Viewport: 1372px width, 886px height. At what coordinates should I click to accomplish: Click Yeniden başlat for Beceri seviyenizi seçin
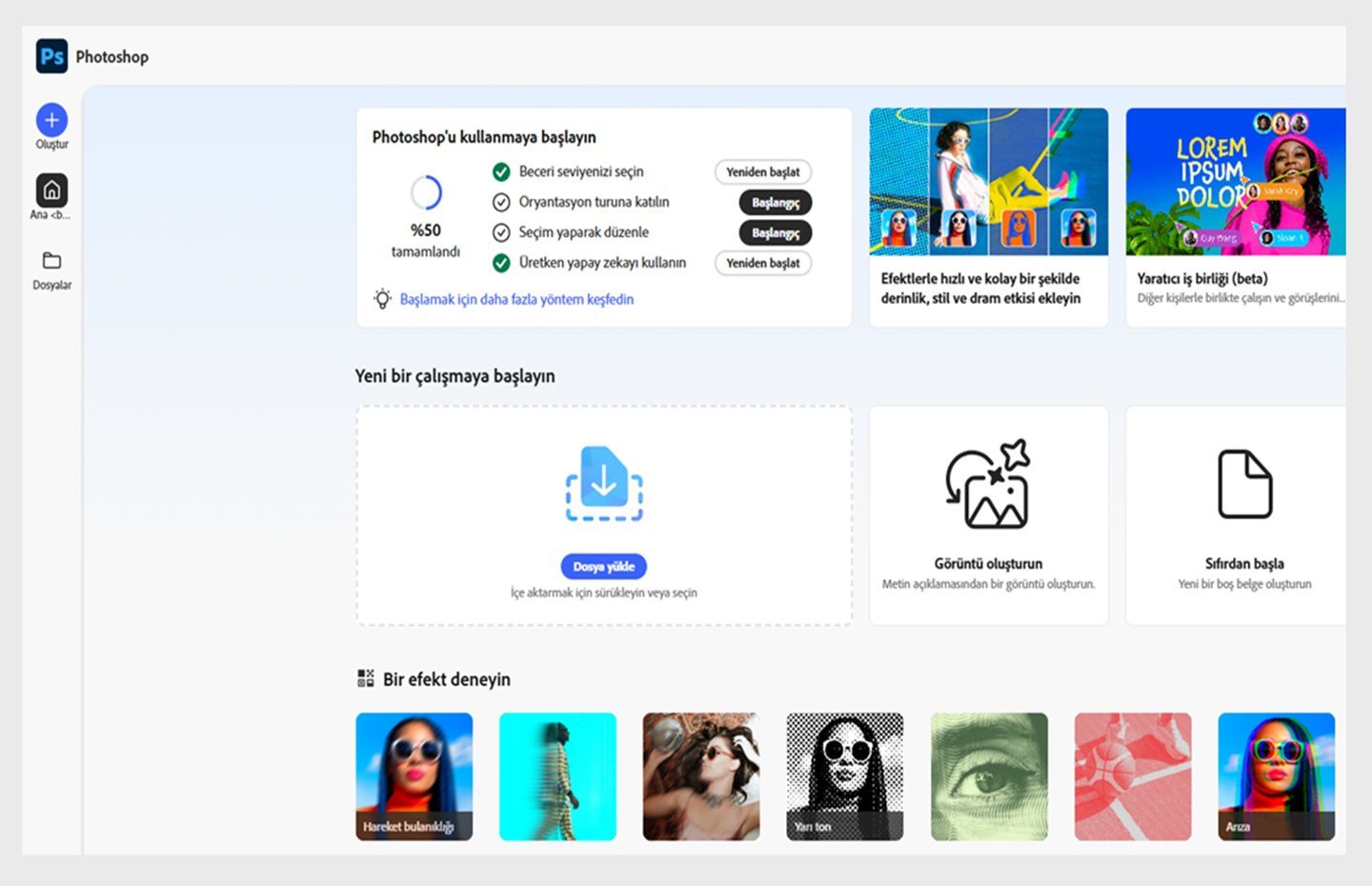tap(762, 171)
